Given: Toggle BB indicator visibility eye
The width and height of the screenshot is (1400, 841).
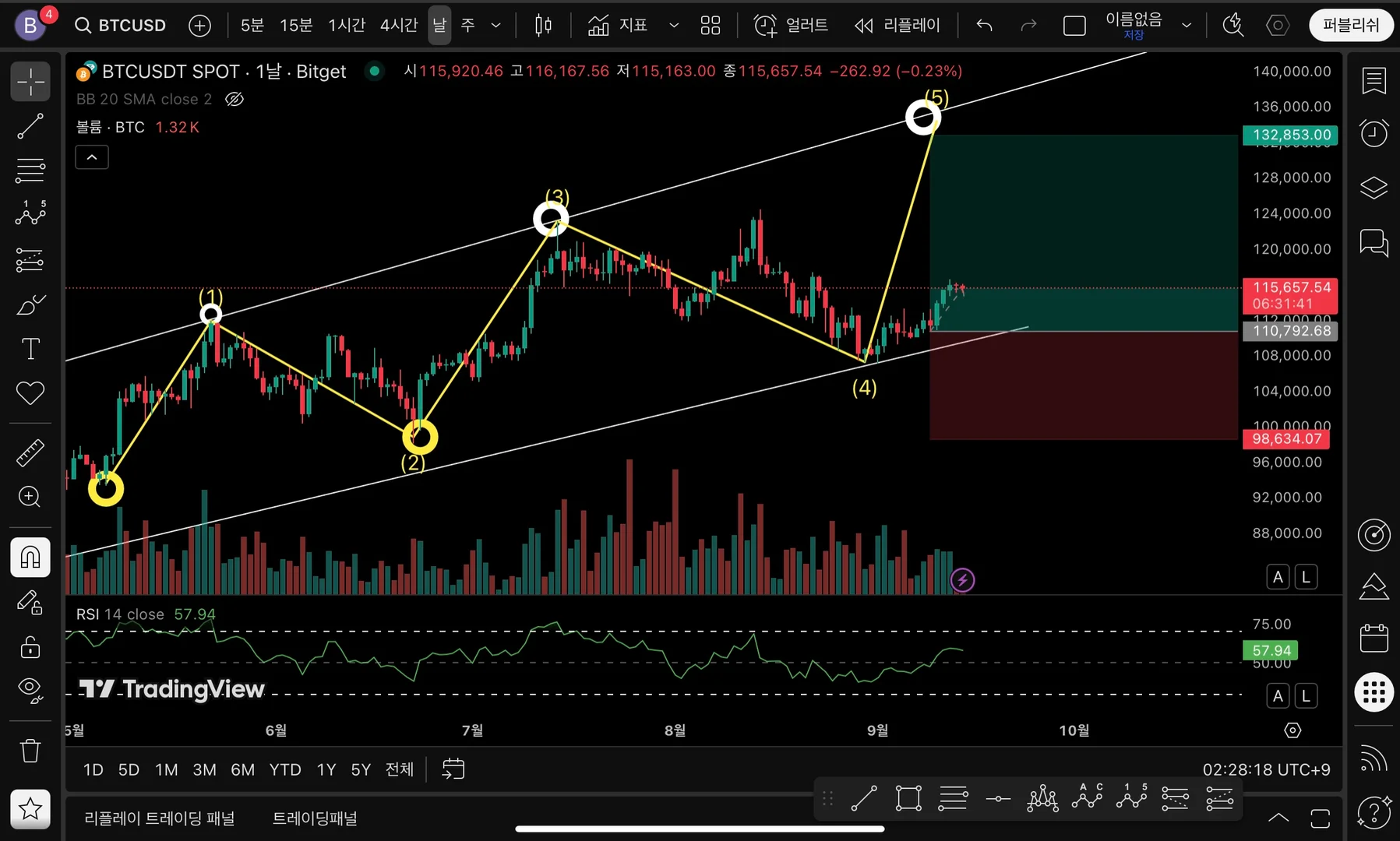Looking at the screenshot, I should (235, 99).
